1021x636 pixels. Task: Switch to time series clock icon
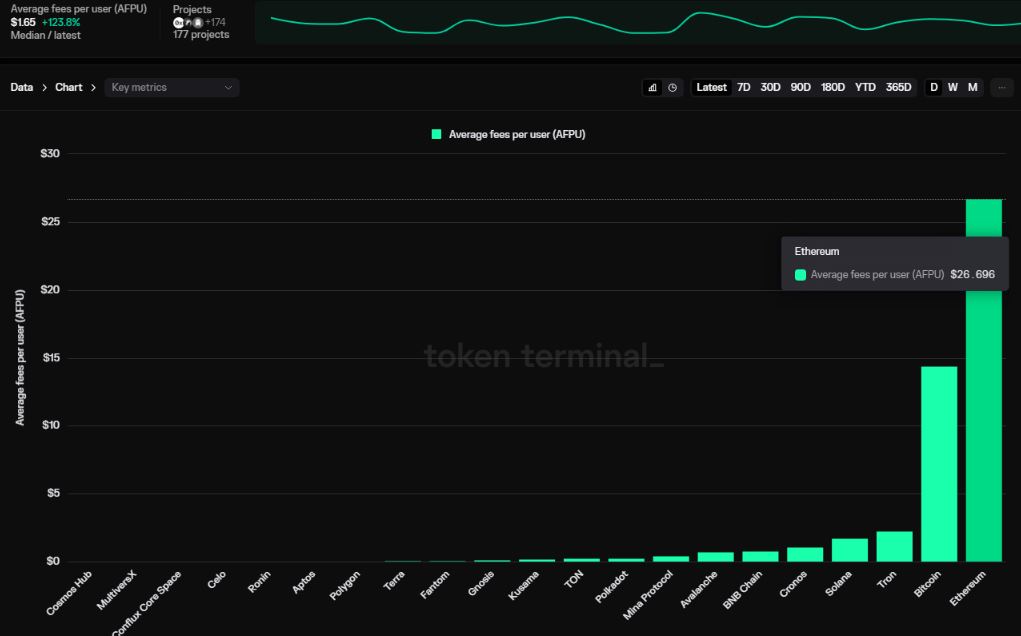[672, 87]
